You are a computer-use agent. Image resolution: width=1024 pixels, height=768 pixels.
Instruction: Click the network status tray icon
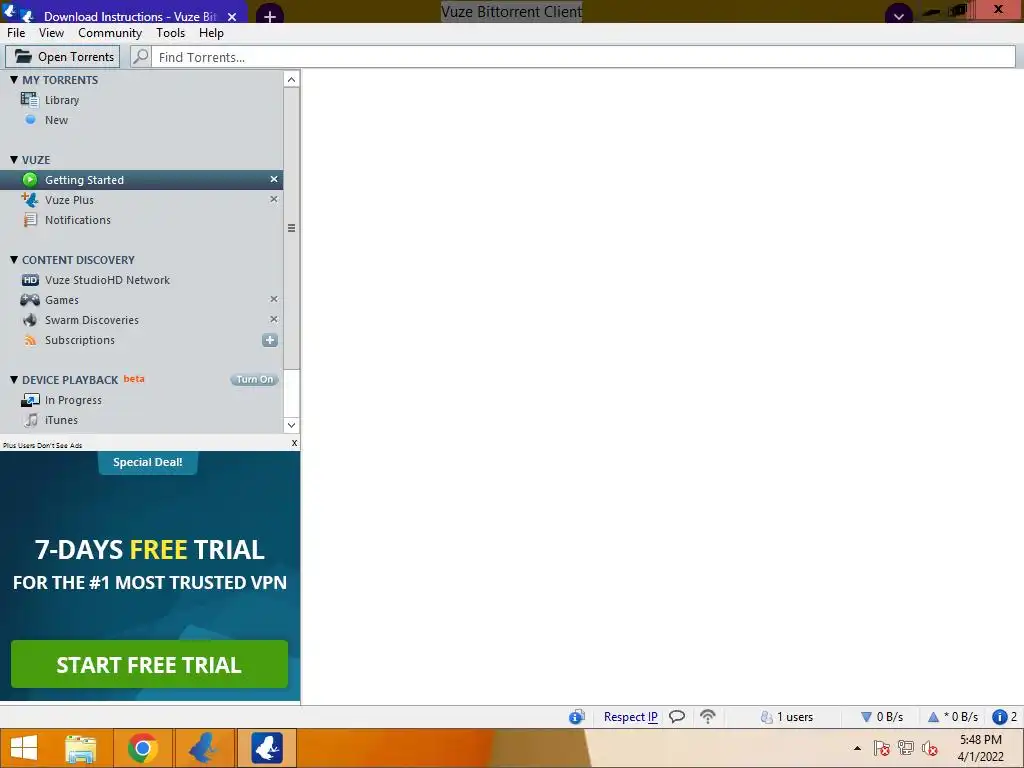905,748
